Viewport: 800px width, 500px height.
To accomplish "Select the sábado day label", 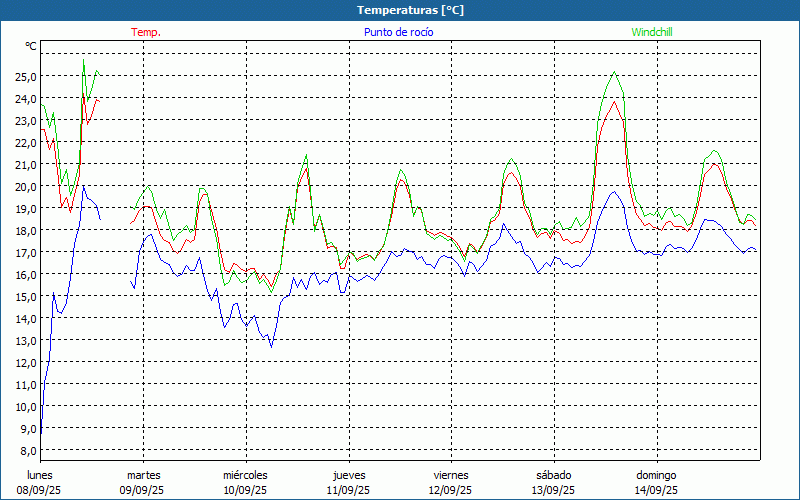I will [553, 475].
